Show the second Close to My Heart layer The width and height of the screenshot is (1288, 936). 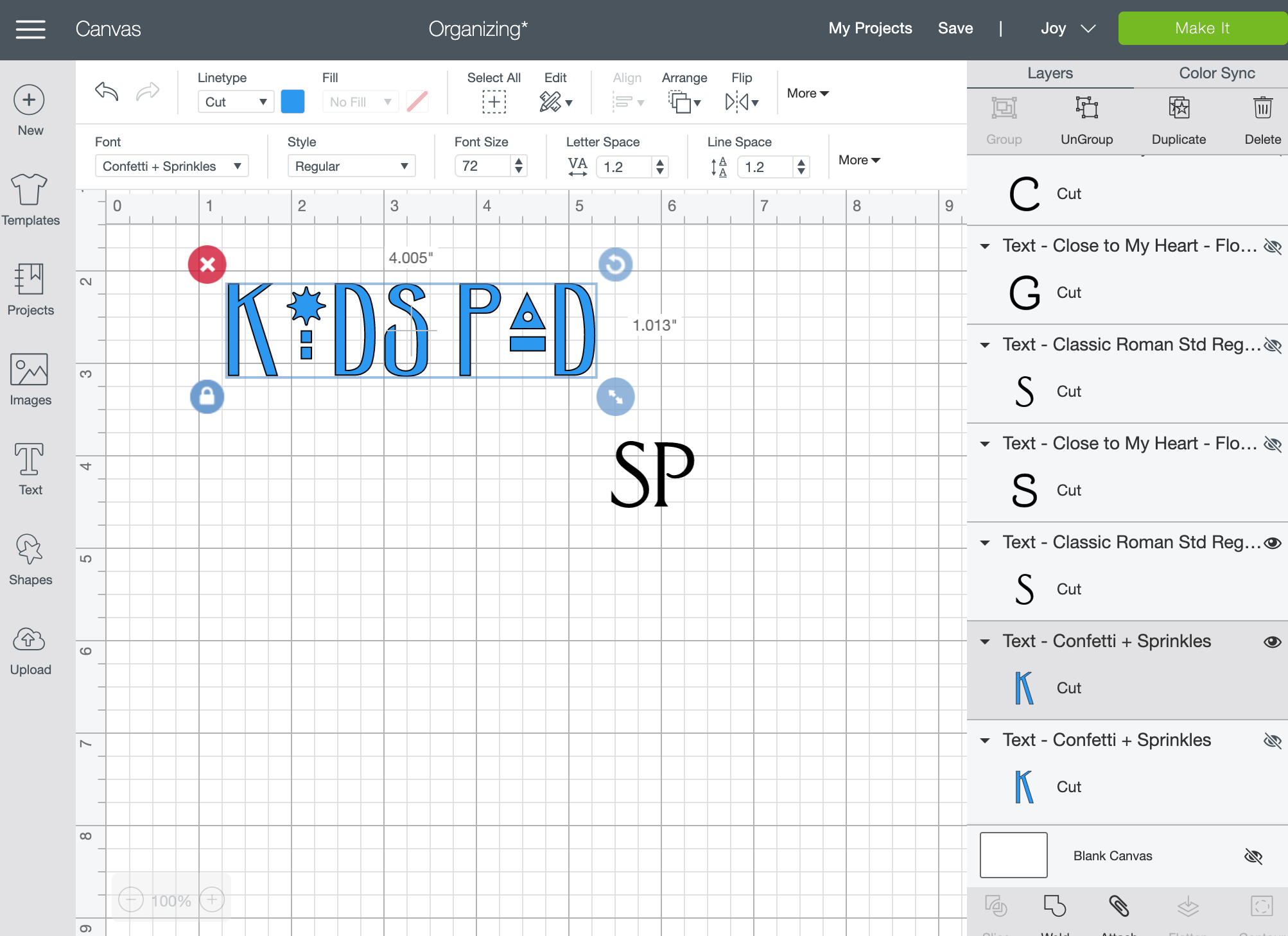click(1272, 444)
